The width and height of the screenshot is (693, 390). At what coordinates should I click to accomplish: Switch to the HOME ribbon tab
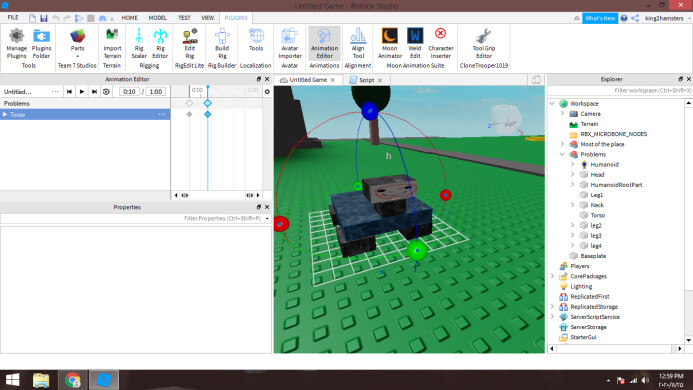coord(129,18)
